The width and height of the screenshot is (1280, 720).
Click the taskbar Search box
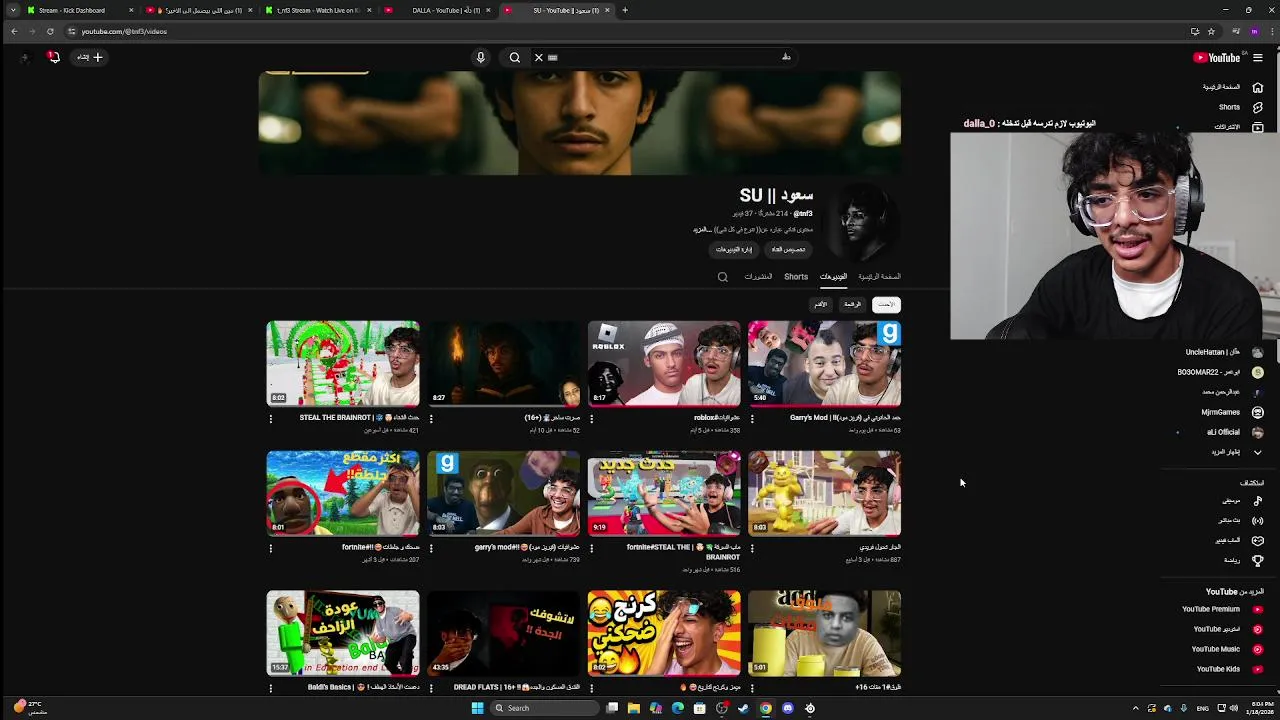point(546,708)
